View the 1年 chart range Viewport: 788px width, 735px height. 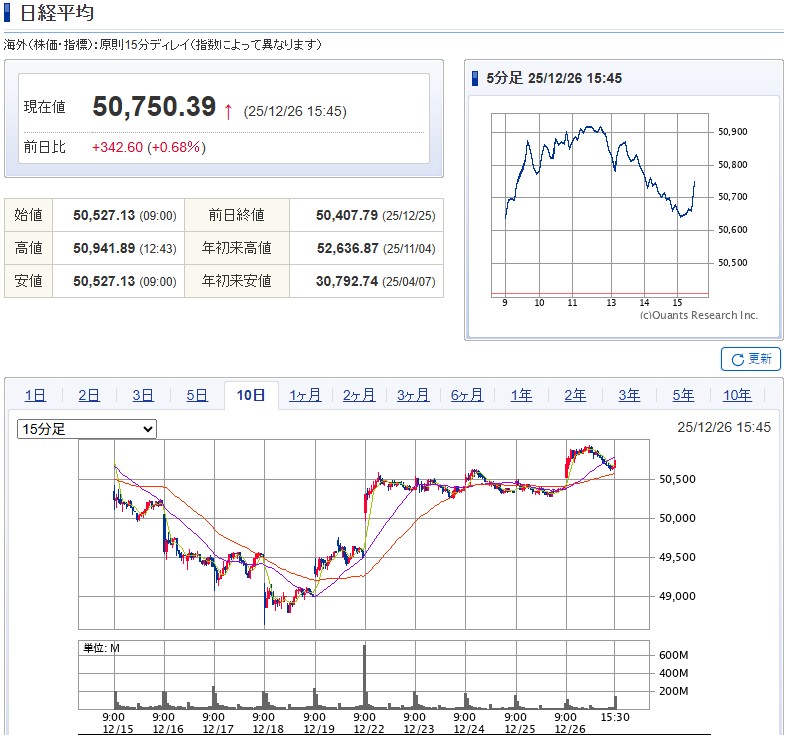click(521, 395)
